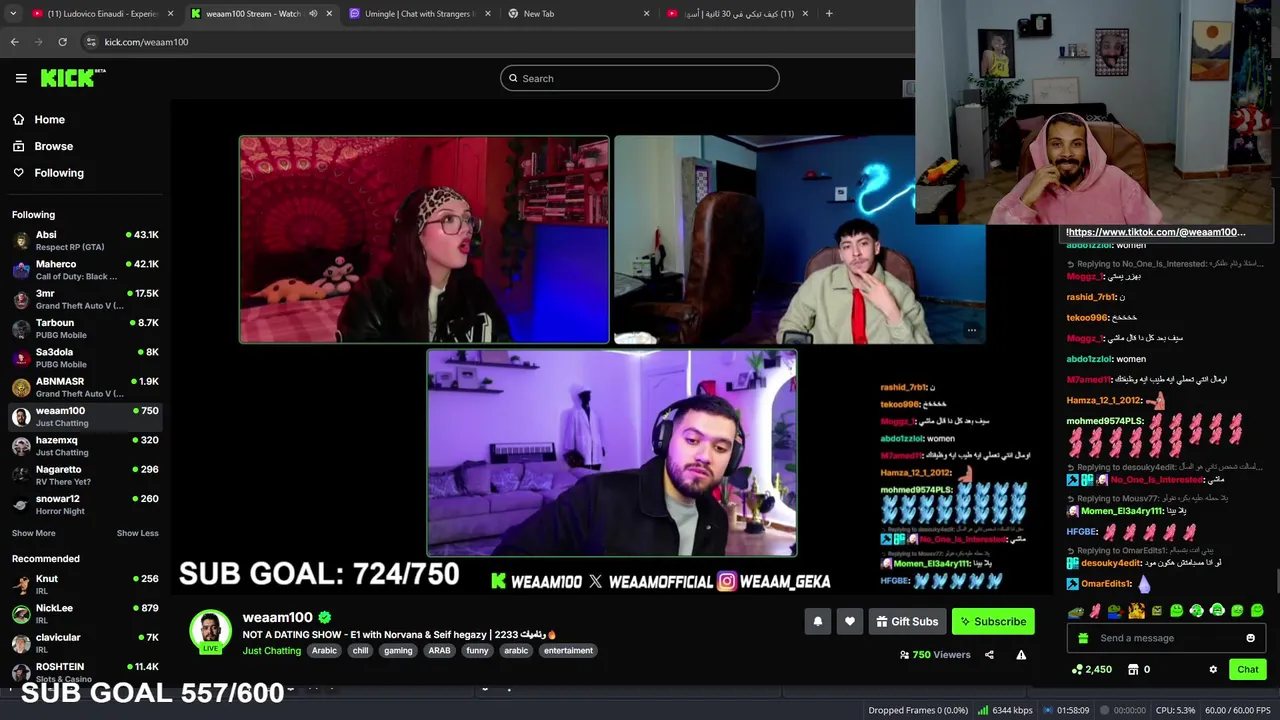Screen dimensions: 1280x720
Task: Open Knut in Recommended list
Action: click(x=85, y=584)
